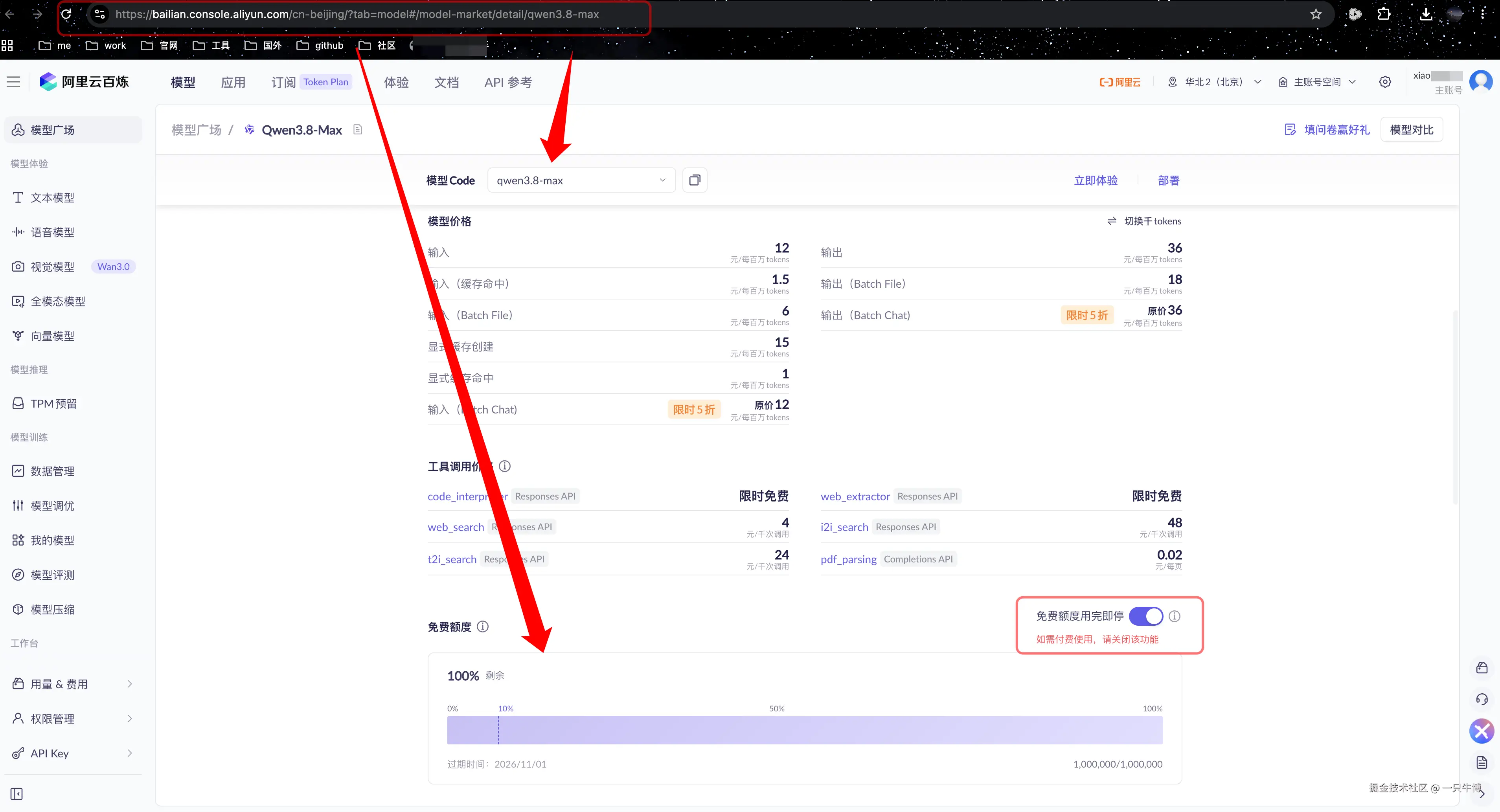Viewport: 1500px width, 812px height.
Task: Open 模型调优 in the sidebar
Action: coord(73,506)
